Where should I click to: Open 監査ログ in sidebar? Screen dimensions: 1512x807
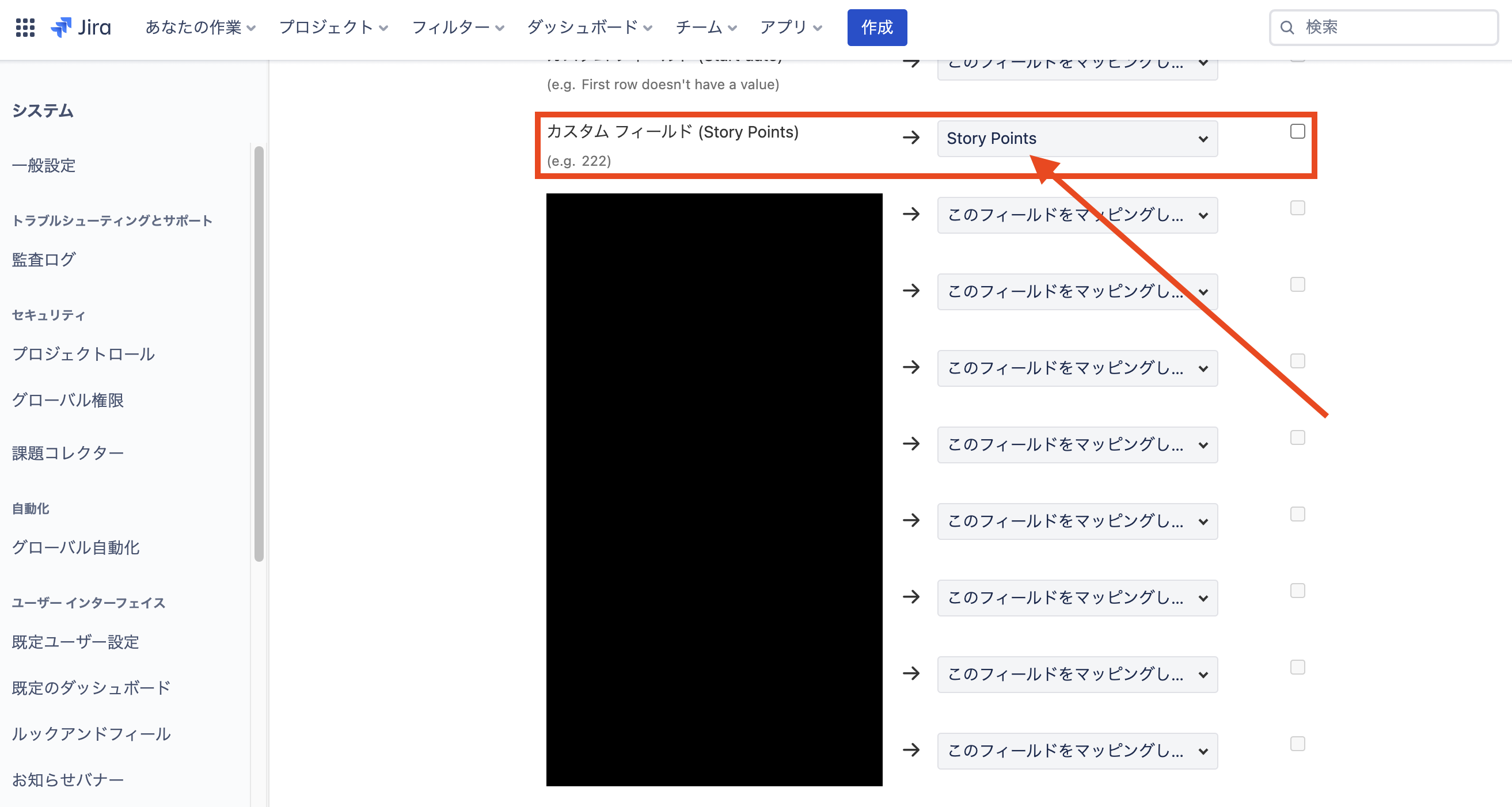point(44,260)
